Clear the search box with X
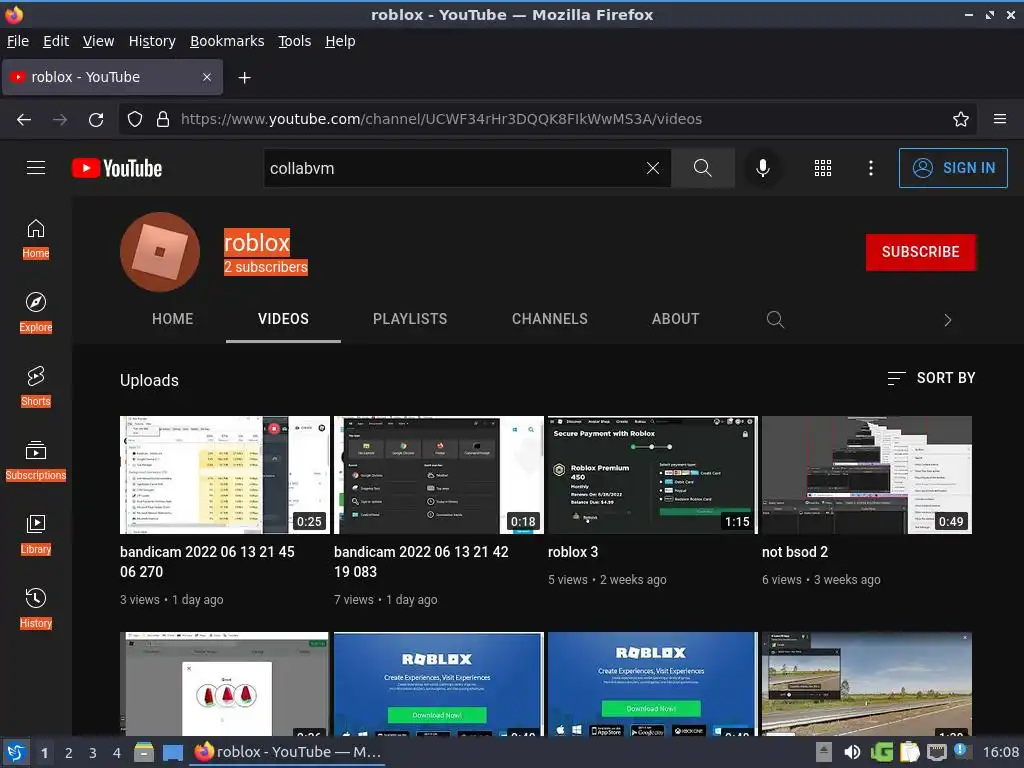 652,168
